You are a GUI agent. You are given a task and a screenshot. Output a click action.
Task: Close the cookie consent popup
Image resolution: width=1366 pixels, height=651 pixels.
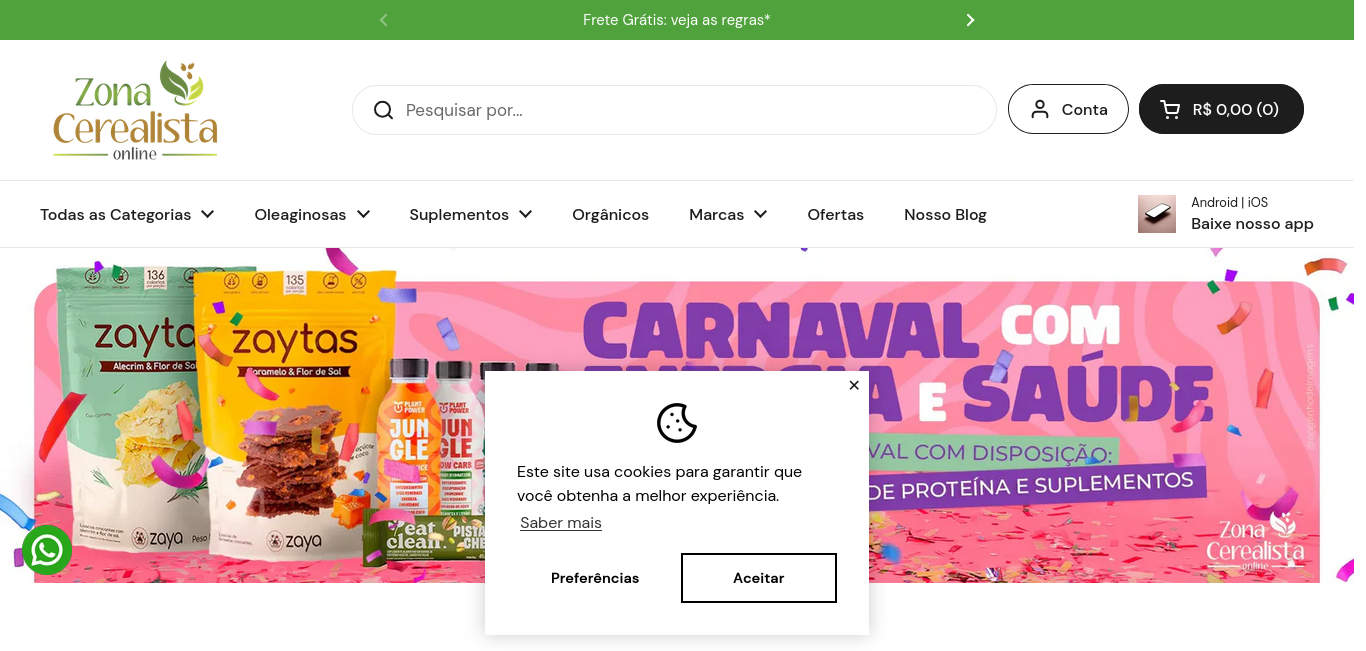click(x=854, y=385)
